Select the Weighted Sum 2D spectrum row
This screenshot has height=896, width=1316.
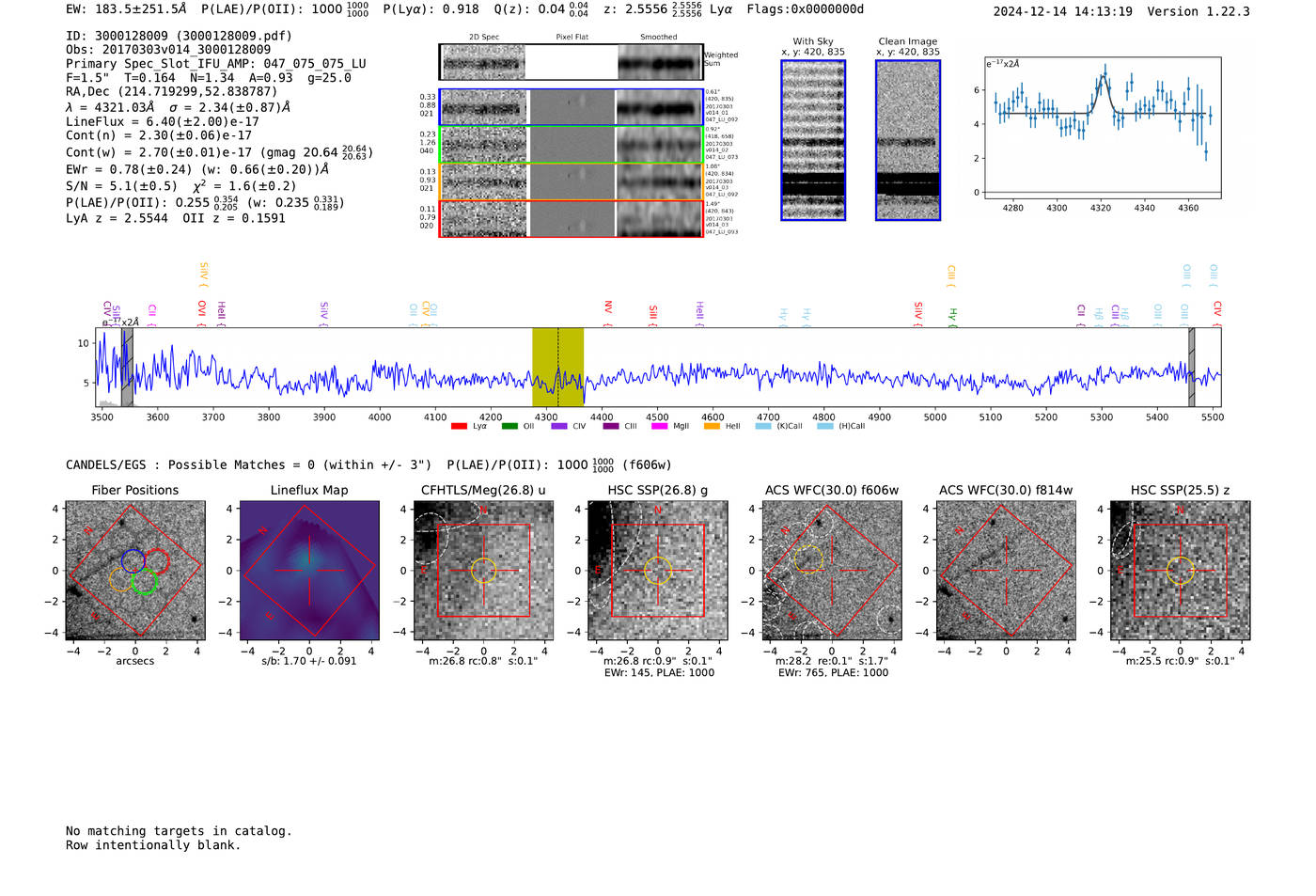tap(572, 63)
